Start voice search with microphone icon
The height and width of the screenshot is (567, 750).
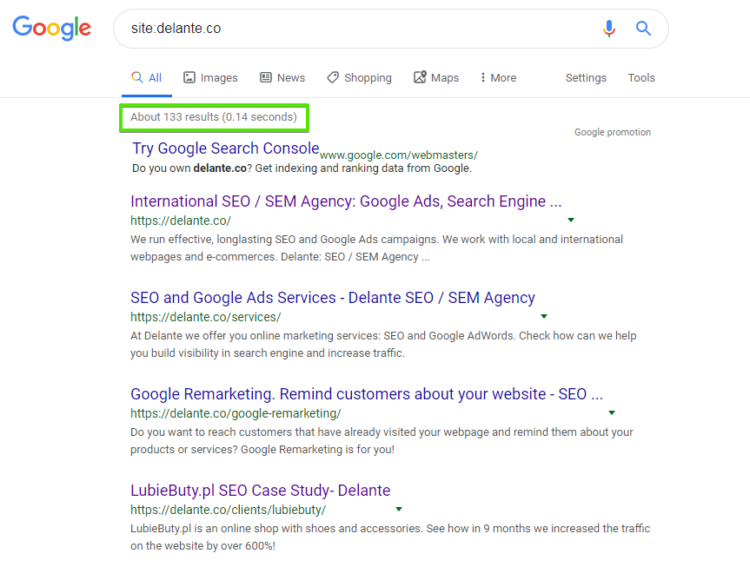coord(609,29)
